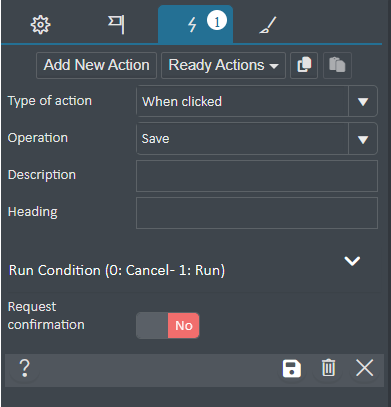Copy the action with the copy icon

click(x=304, y=65)
